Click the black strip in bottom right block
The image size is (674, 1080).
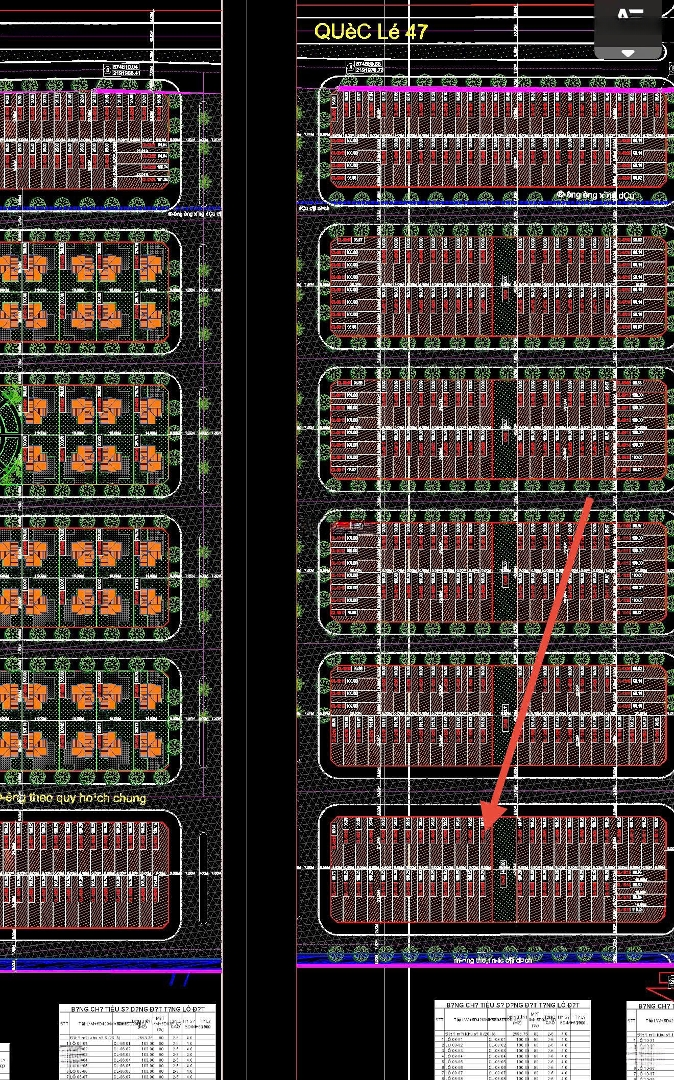[505, 870]
